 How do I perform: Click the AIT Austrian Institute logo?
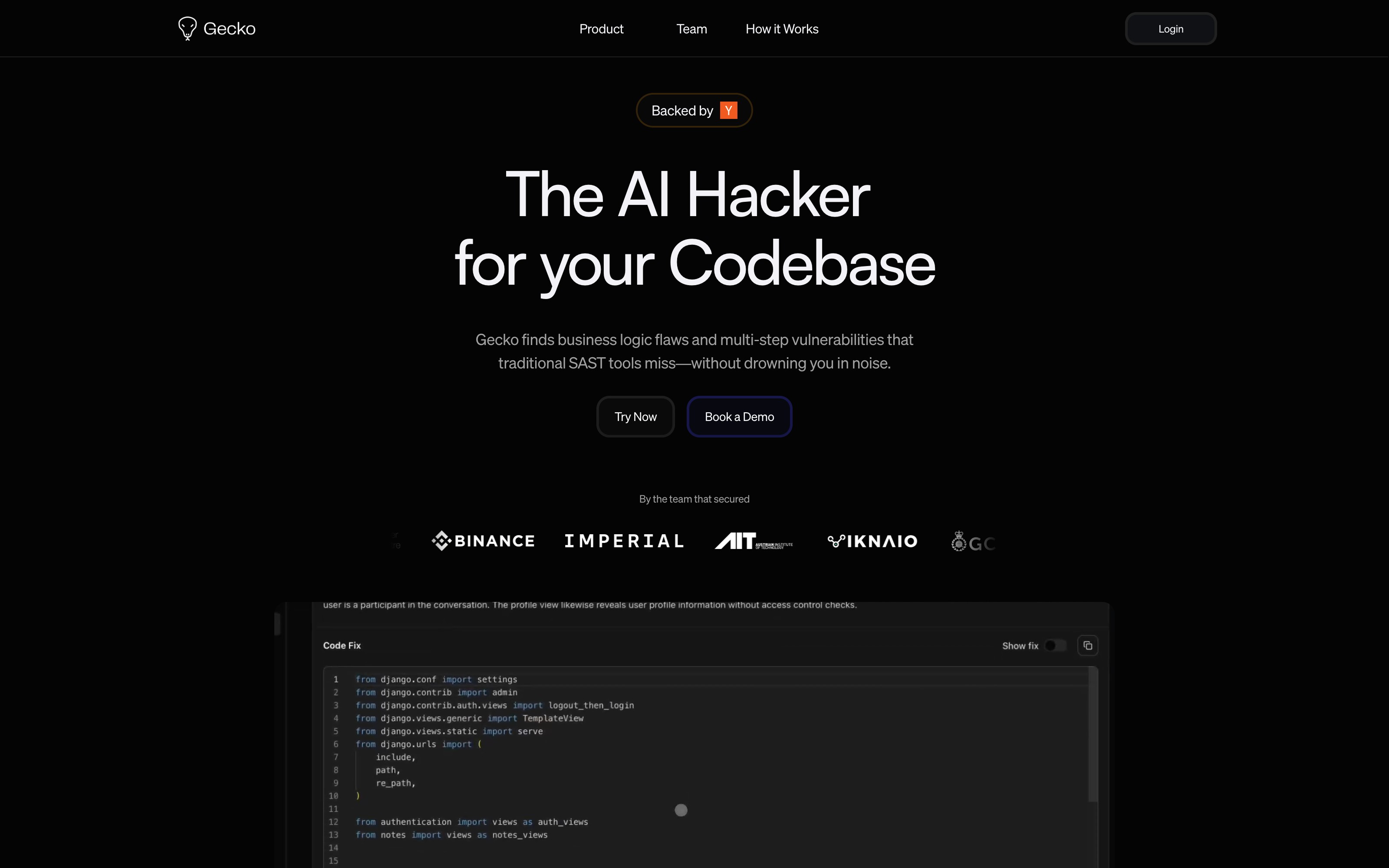coord(754,541)
